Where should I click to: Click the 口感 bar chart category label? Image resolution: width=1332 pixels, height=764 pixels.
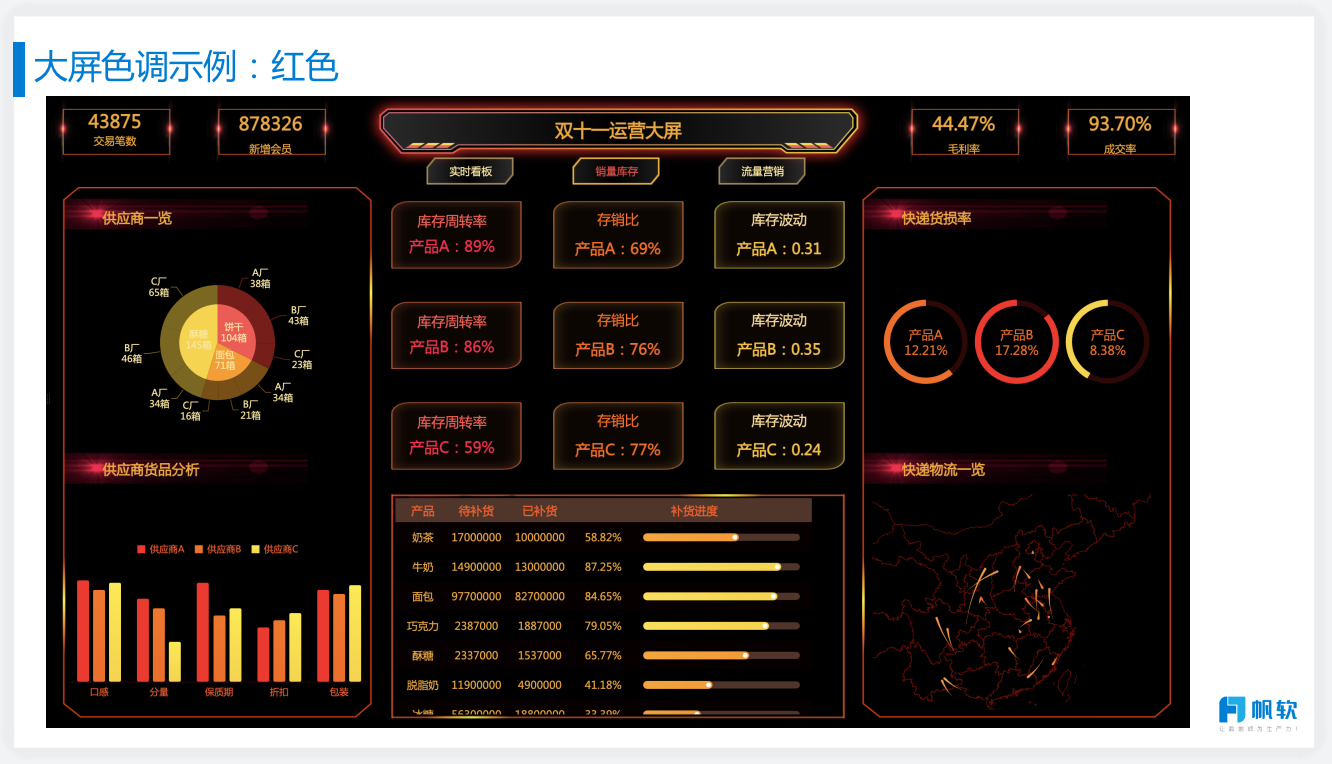(x=99, y=692)
